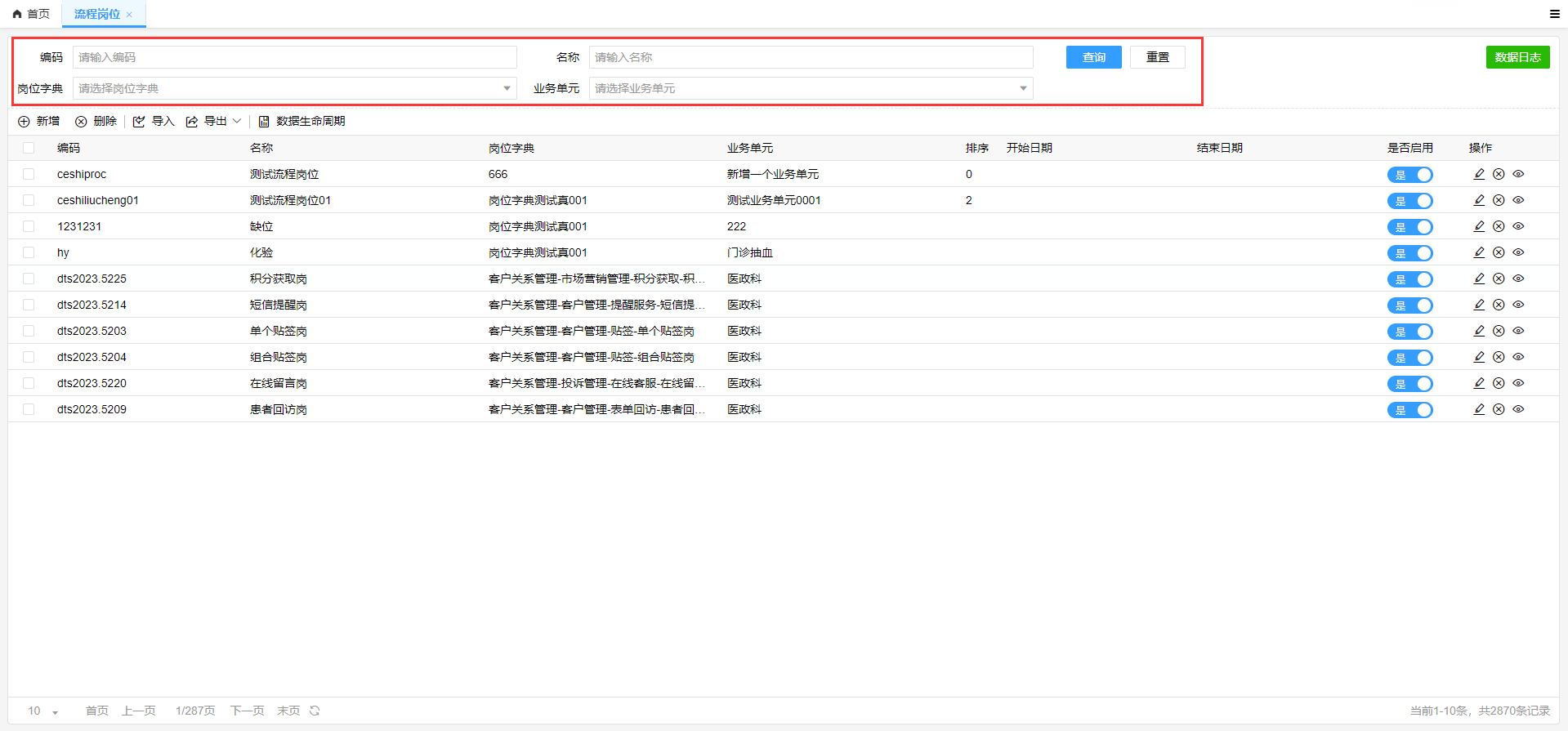1568x731 pixels.
Task: View details of the hy row
Action: coord(1518,252)
